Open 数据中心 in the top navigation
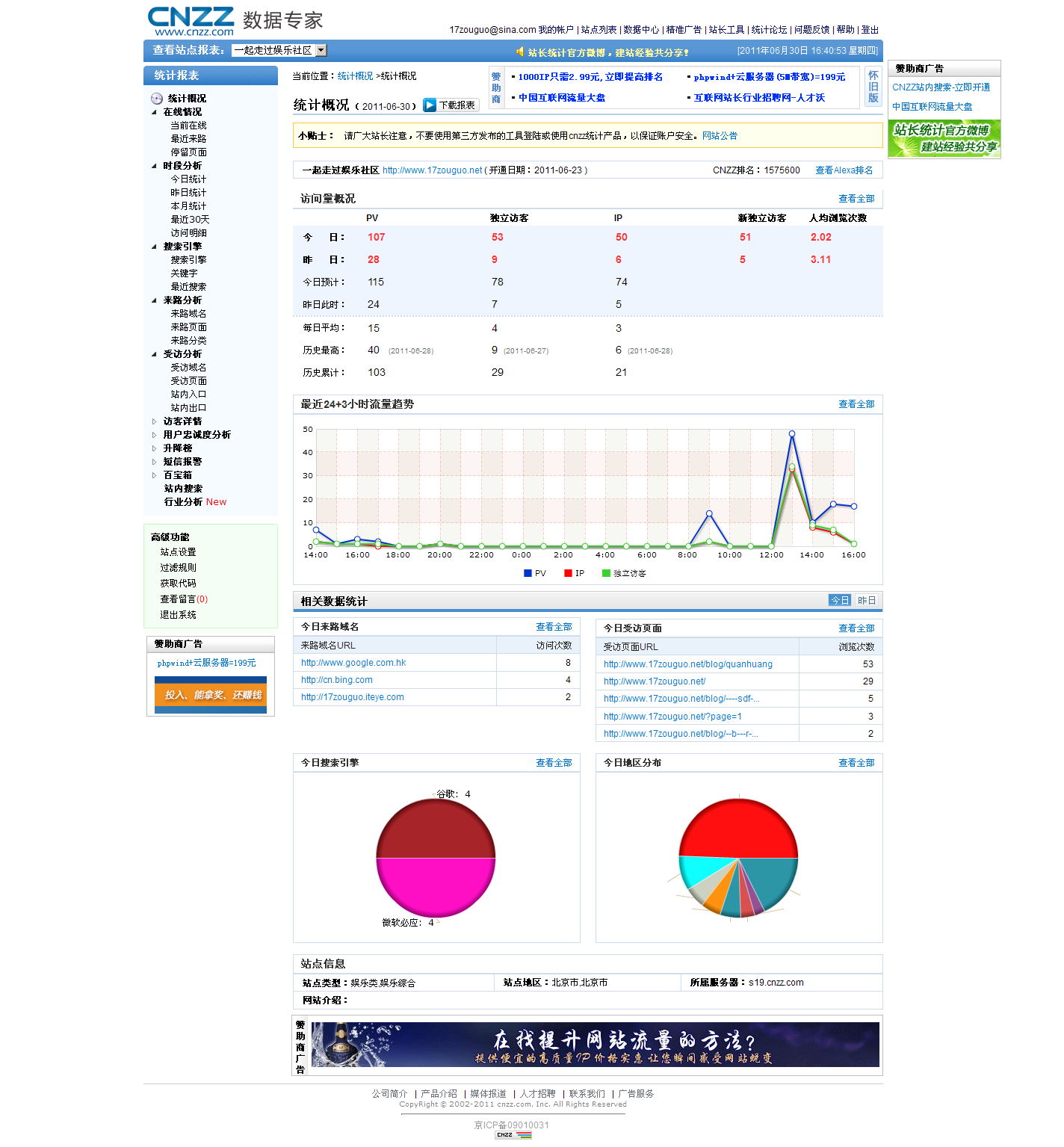This screenshot has width=1064, height=1147. coord(641,30)
